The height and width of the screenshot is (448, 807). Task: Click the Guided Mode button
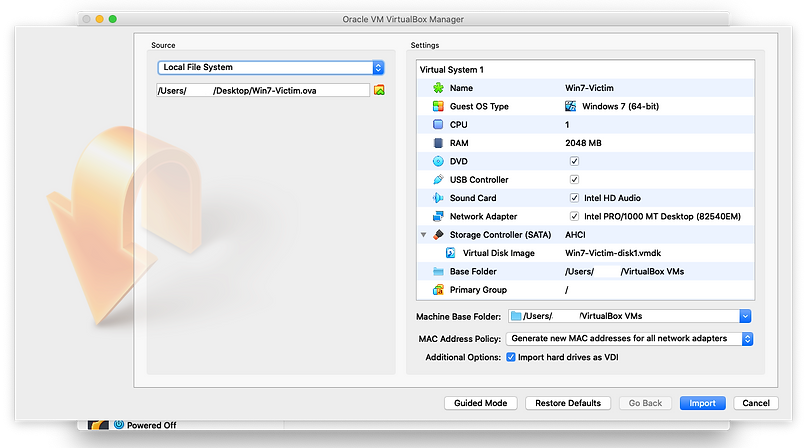tap(481, 403)
